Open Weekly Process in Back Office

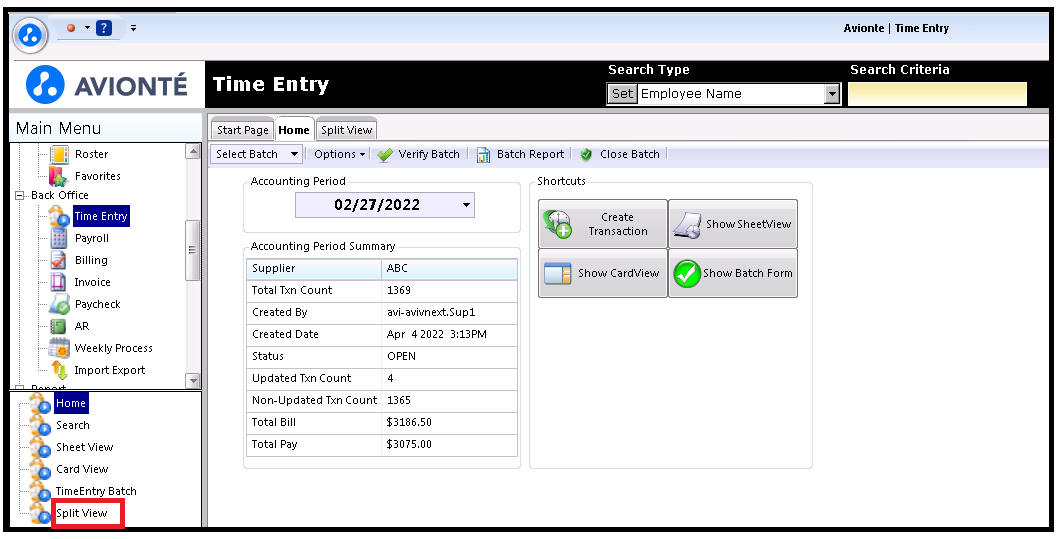click(x=113, y=348)
